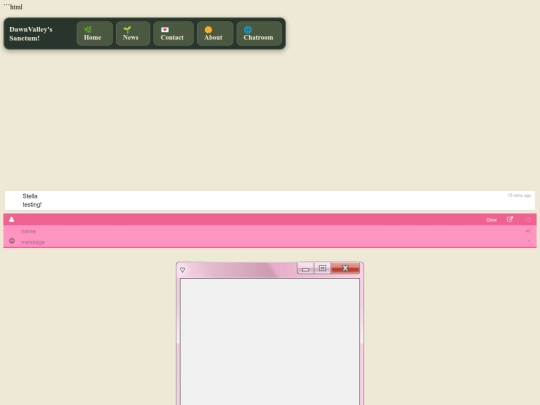Minimize the pink decorative window
Viewport: 540px width, 405px height.
(x=305, y=269)
